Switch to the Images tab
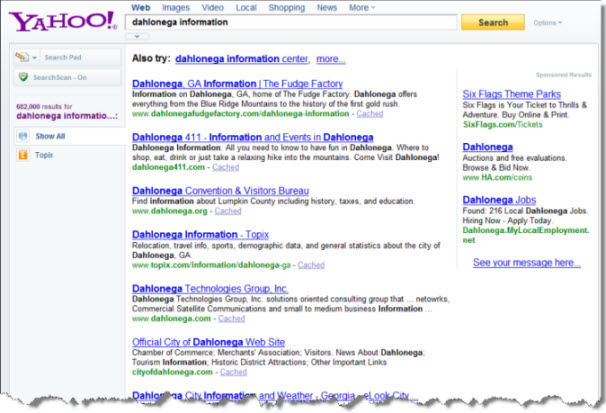606x413 pixels. coord(176,8)
